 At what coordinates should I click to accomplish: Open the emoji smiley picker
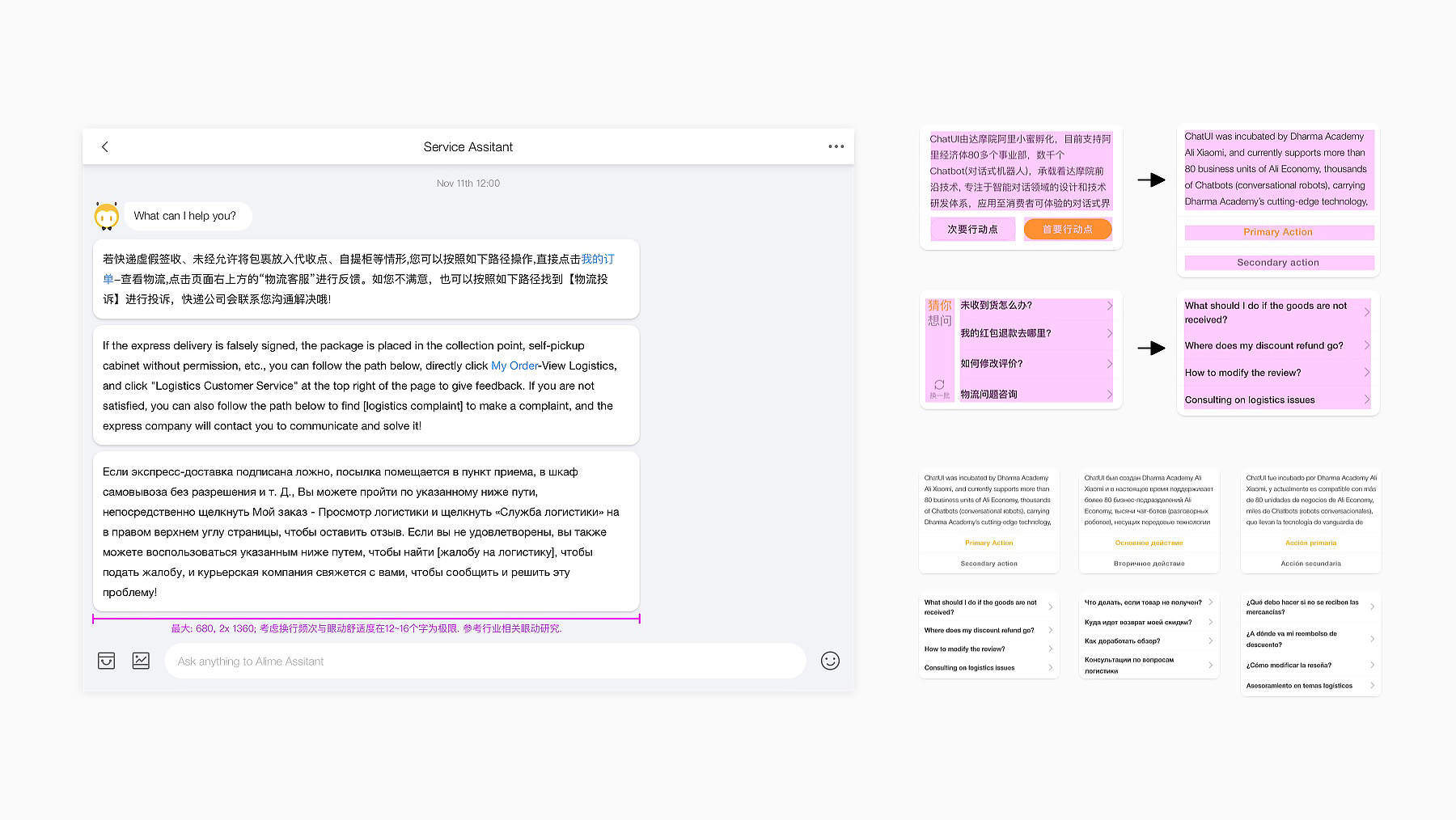[830, 661]
